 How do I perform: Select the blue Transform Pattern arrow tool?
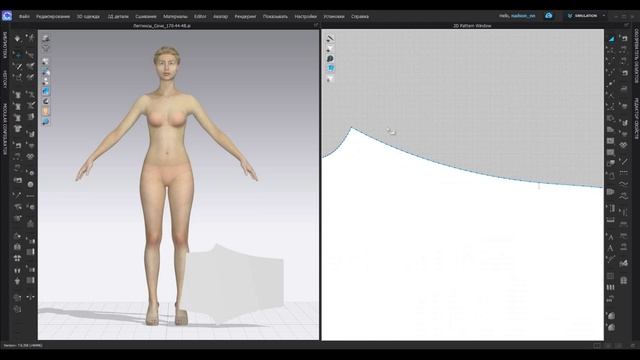tap(611, 39)
